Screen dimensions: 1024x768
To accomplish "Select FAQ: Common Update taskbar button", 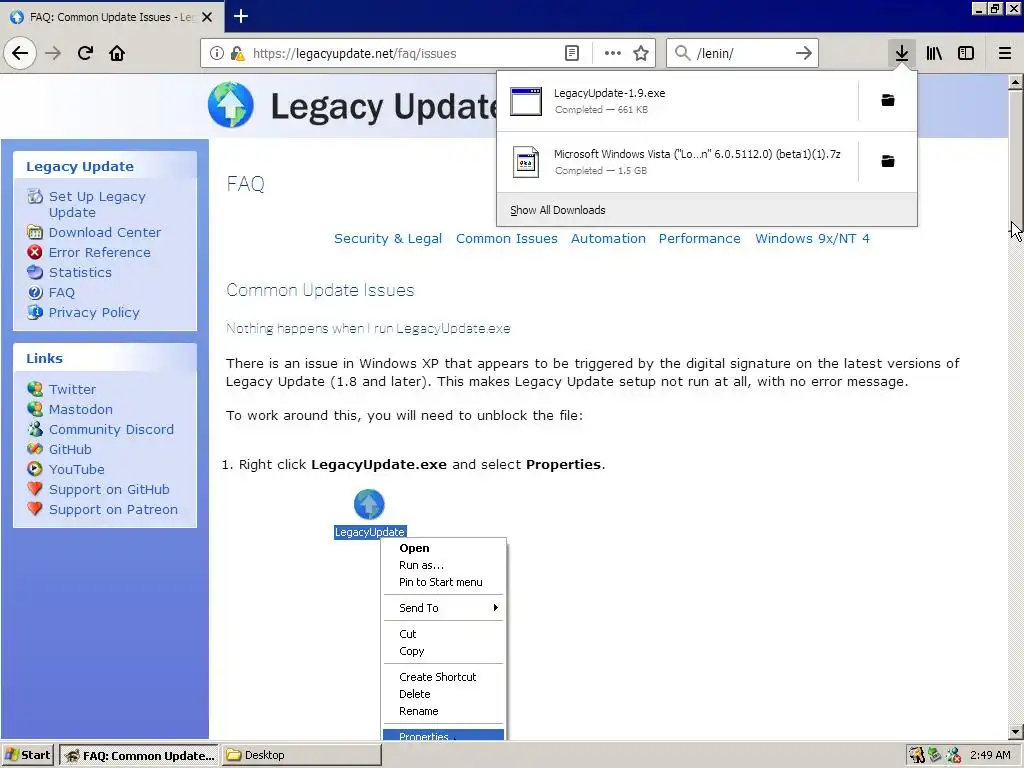I will 140,756.
